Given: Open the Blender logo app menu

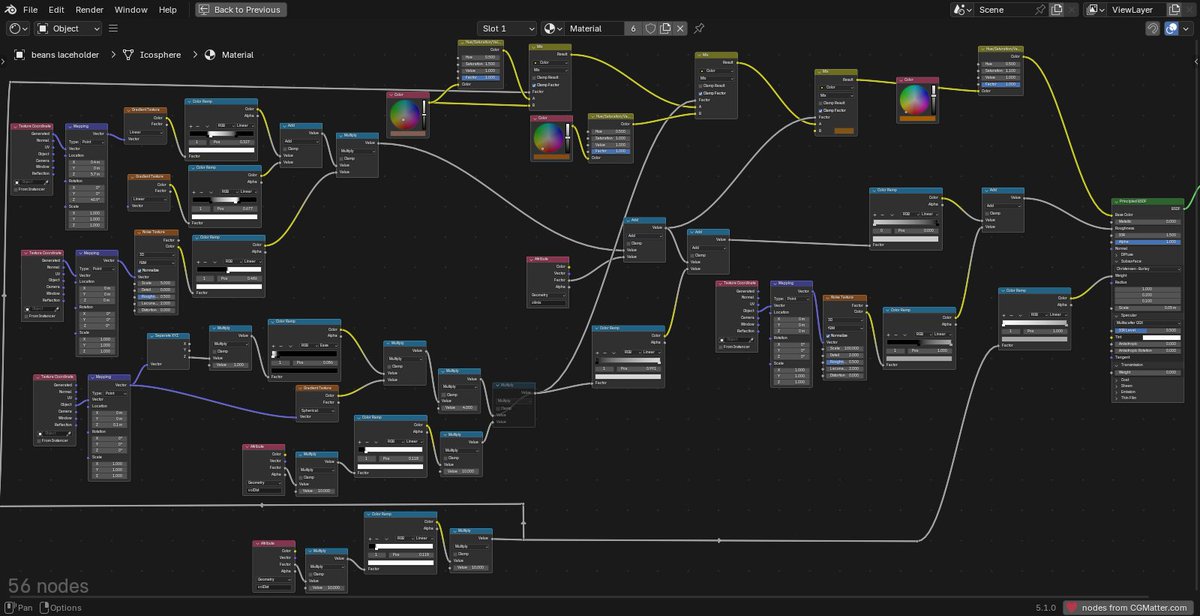Looking at the screenshot, I should pyautogui.click(x=10, y=9).
